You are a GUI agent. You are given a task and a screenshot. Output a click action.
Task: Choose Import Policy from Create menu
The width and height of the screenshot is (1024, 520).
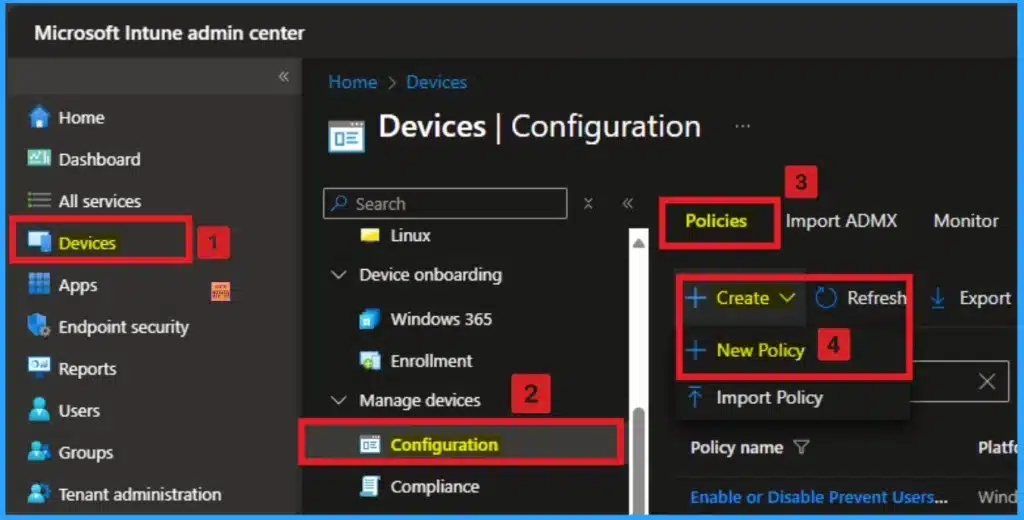[x=769, y=397]
